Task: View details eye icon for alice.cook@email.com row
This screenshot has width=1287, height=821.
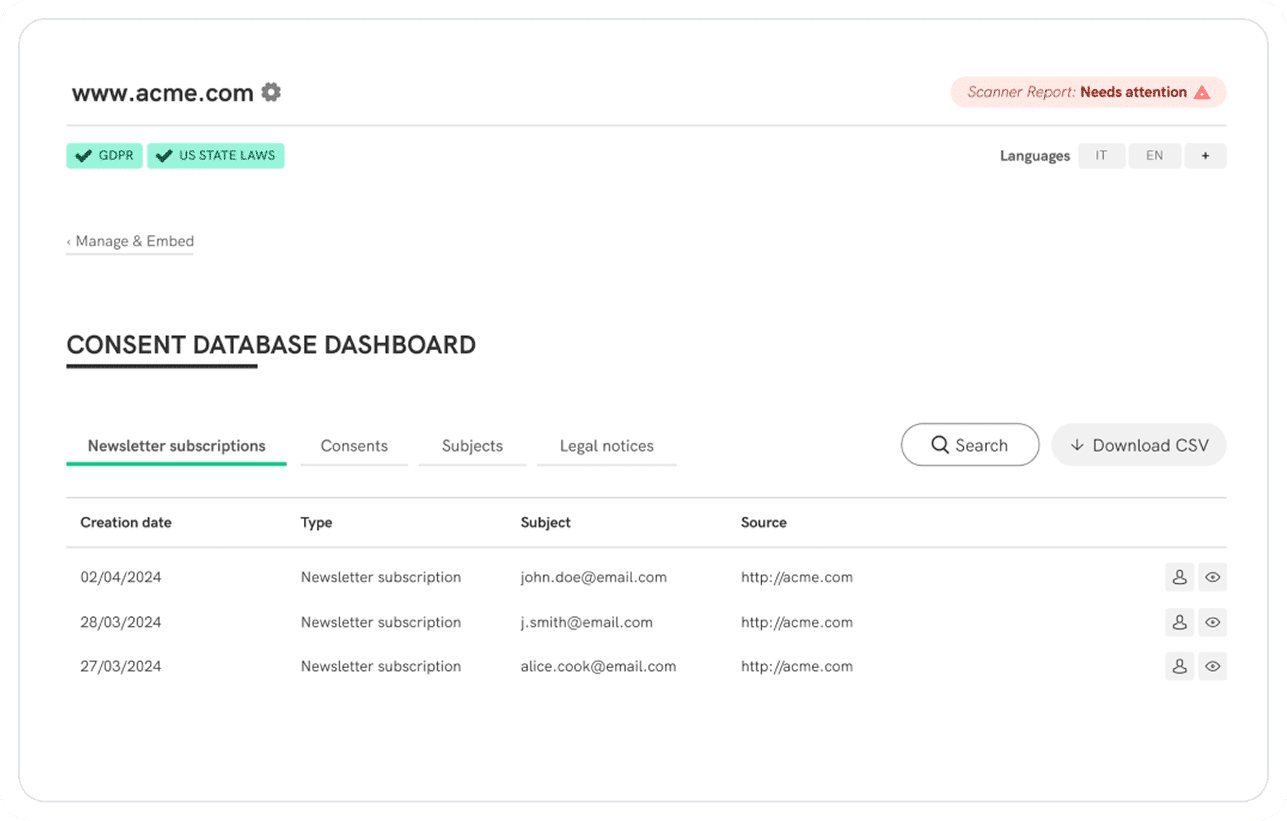Action: click(x=1212, y=666)
